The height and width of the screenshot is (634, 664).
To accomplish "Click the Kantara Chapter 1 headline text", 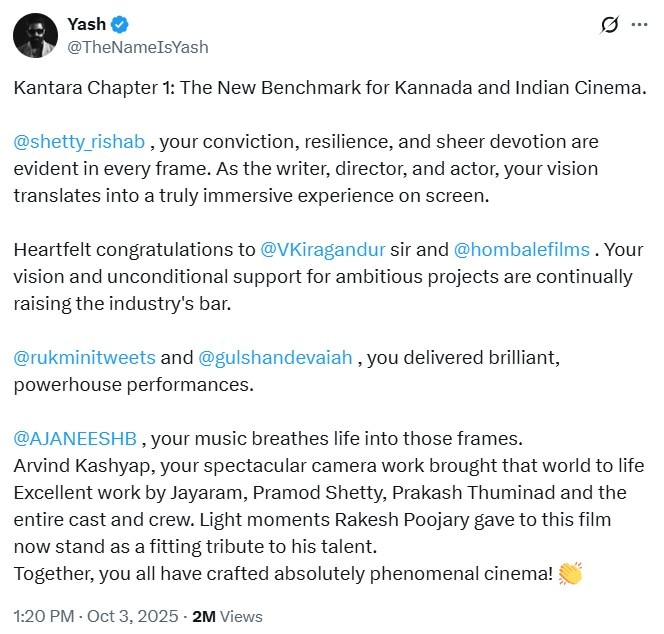I will tap(330, 88).
